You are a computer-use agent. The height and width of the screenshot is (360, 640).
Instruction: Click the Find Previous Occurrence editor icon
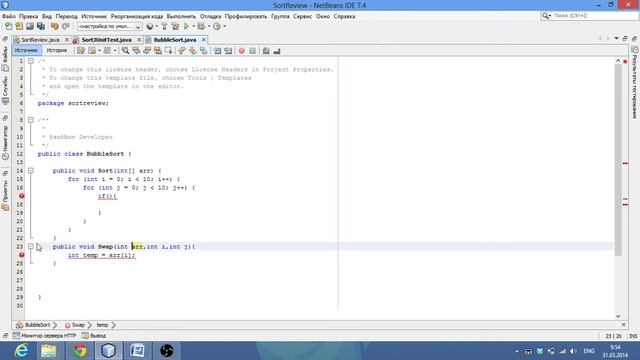pyautogui.click(x=136, y=51)
